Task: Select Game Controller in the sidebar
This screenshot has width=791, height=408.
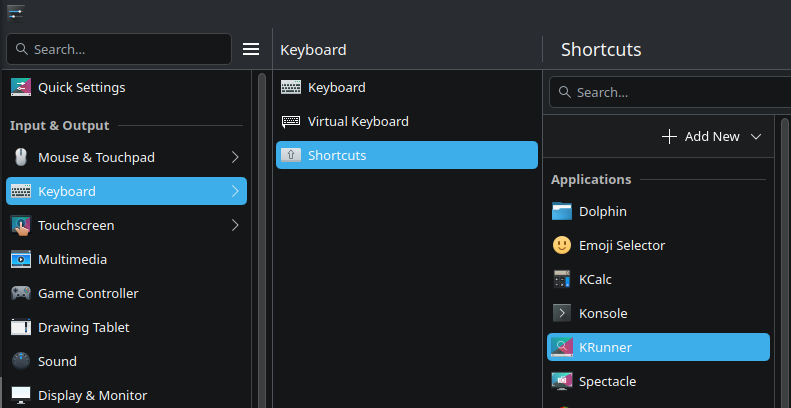Action: pyautogui.click(x=126, y=293)
